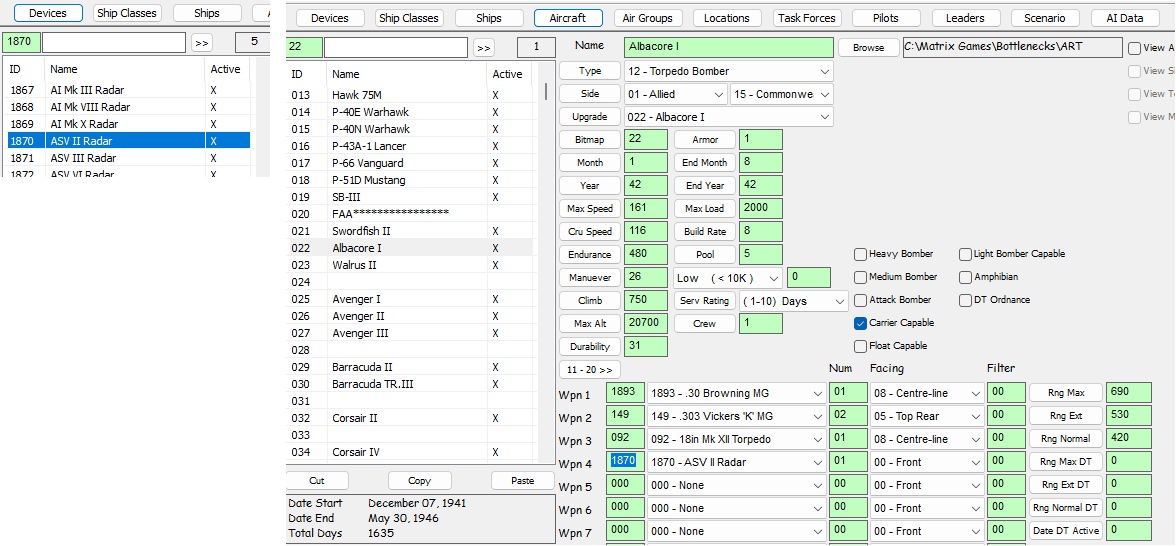Click the Max Speed button
Screen dimensions: 1176x546
point(590,208)
